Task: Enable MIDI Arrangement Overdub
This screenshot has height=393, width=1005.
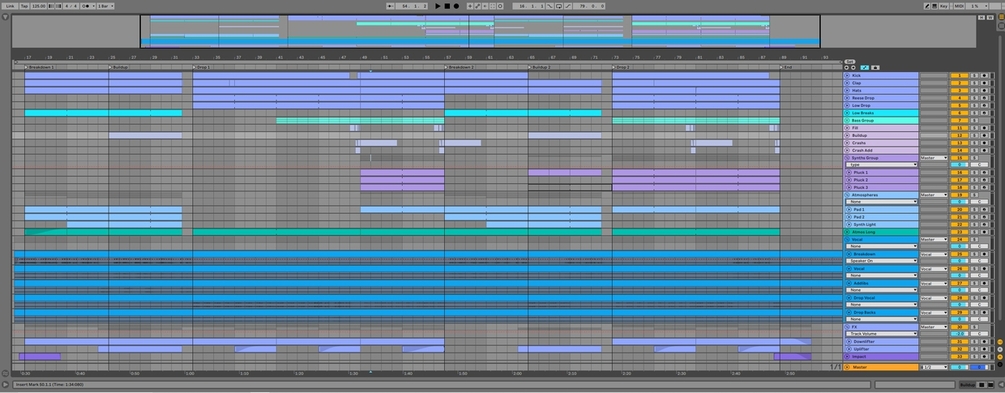Action: click(x=470, y=6)
